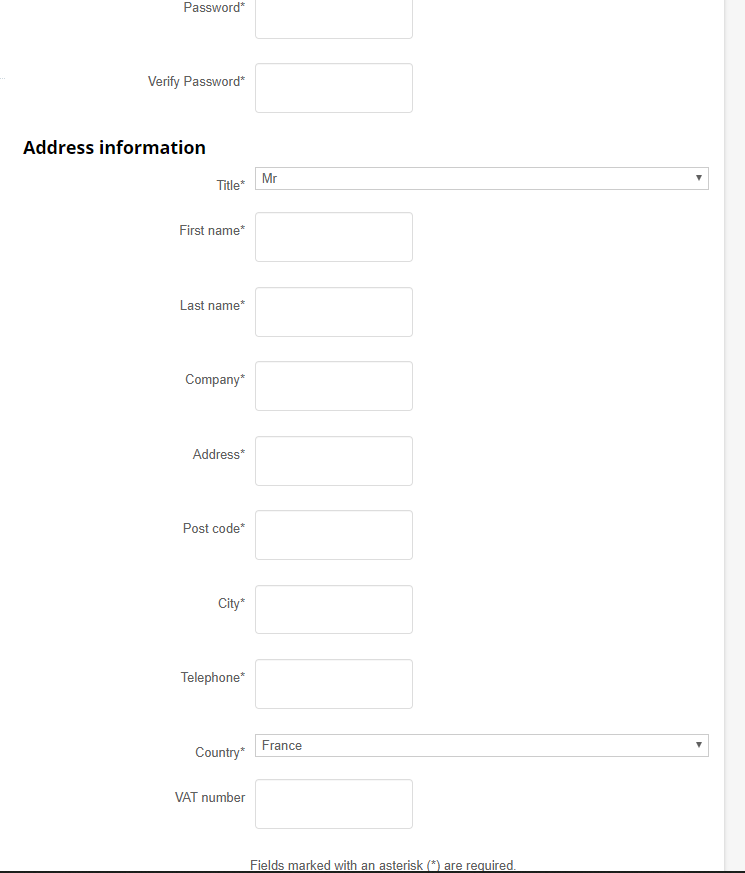The image size is (745, 873).
Task: Focus the VAT number field
Action: (x=333, y=804)
